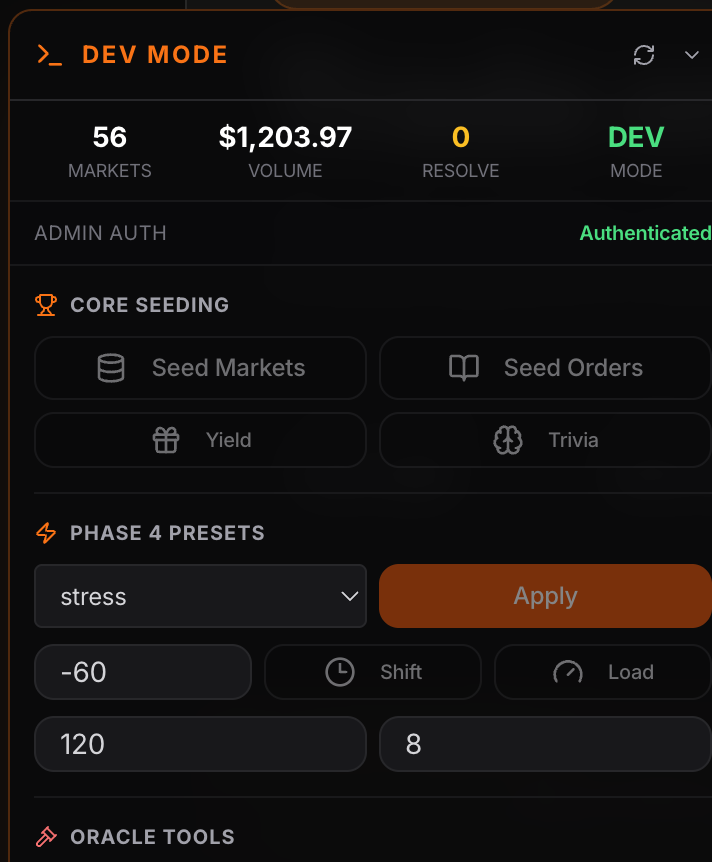The width and height of the screenshot is (712, 862).
Task: Focus the input field containing -60
Action: tap(143, 672)
